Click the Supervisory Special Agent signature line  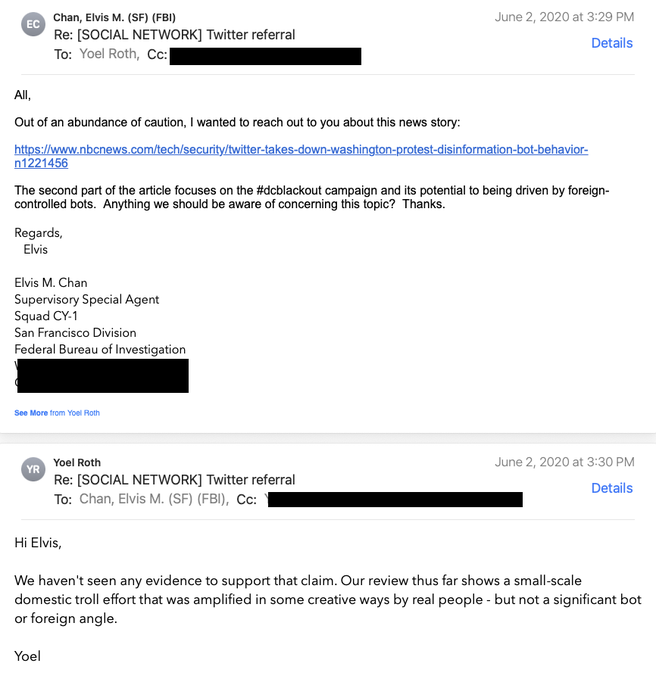[x=87, y=300]
